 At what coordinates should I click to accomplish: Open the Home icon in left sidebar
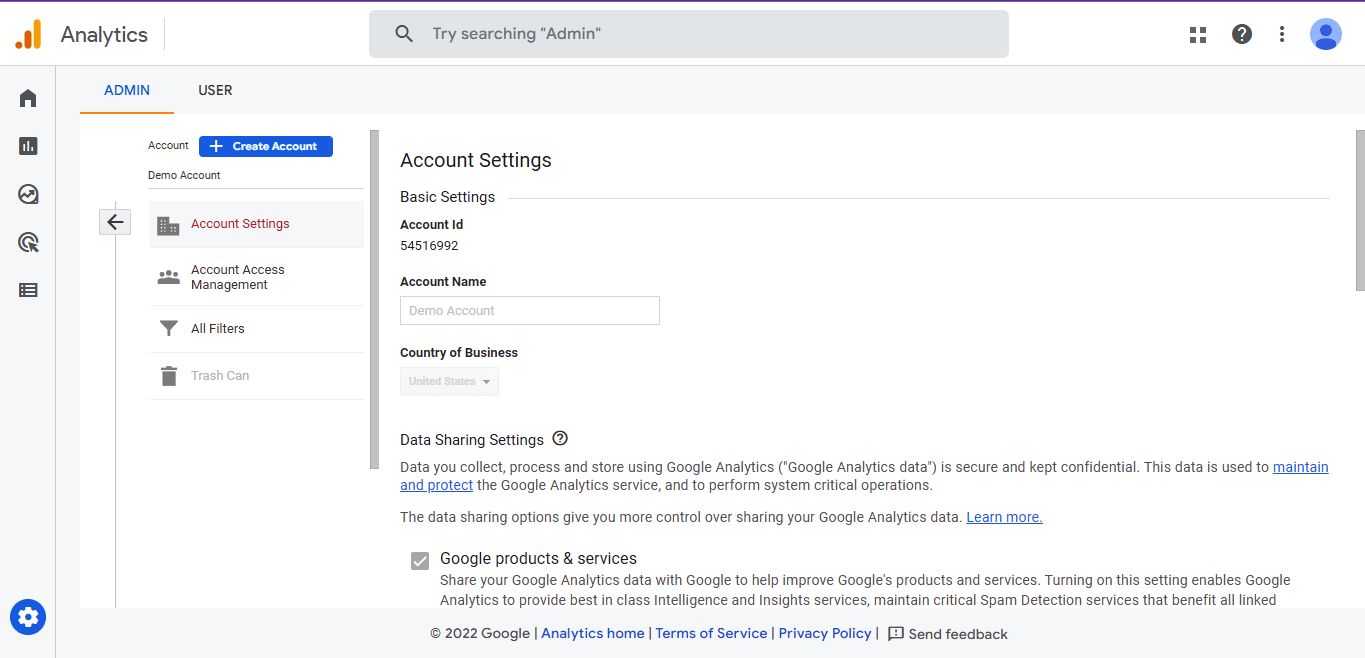coord(28,98)
